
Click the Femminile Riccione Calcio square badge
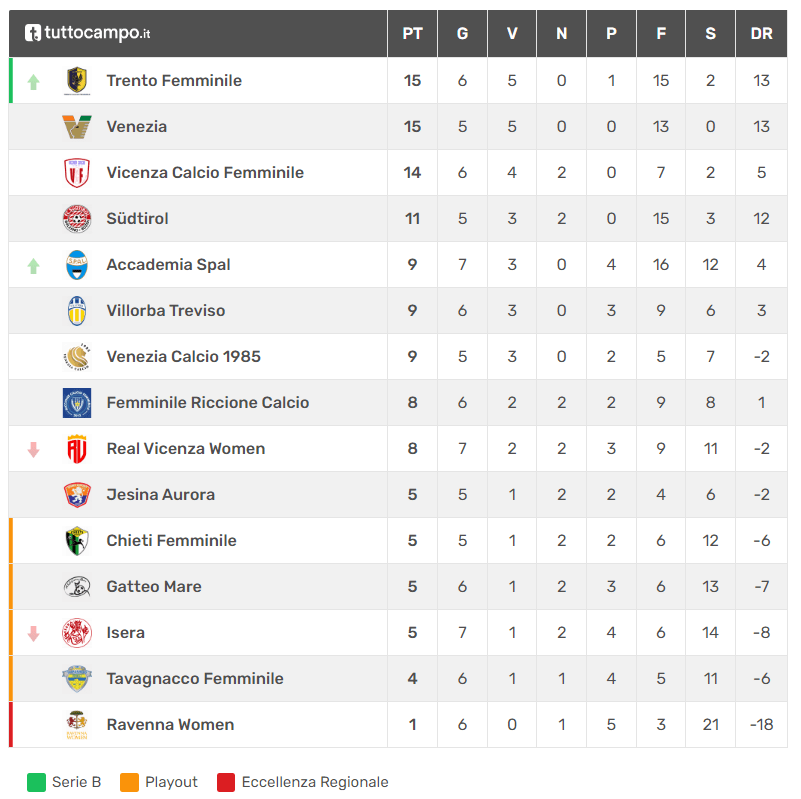77,403
